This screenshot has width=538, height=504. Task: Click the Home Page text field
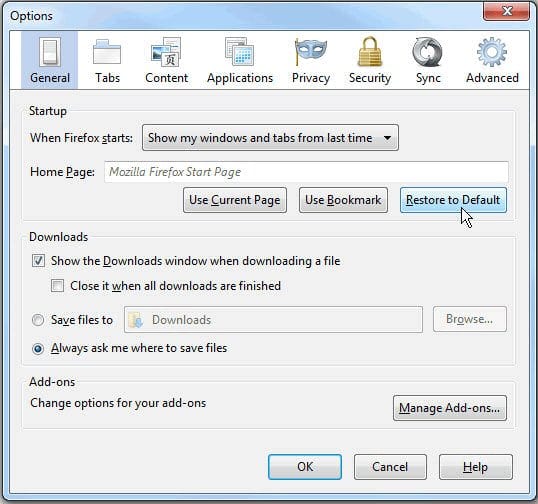point(306,172)
